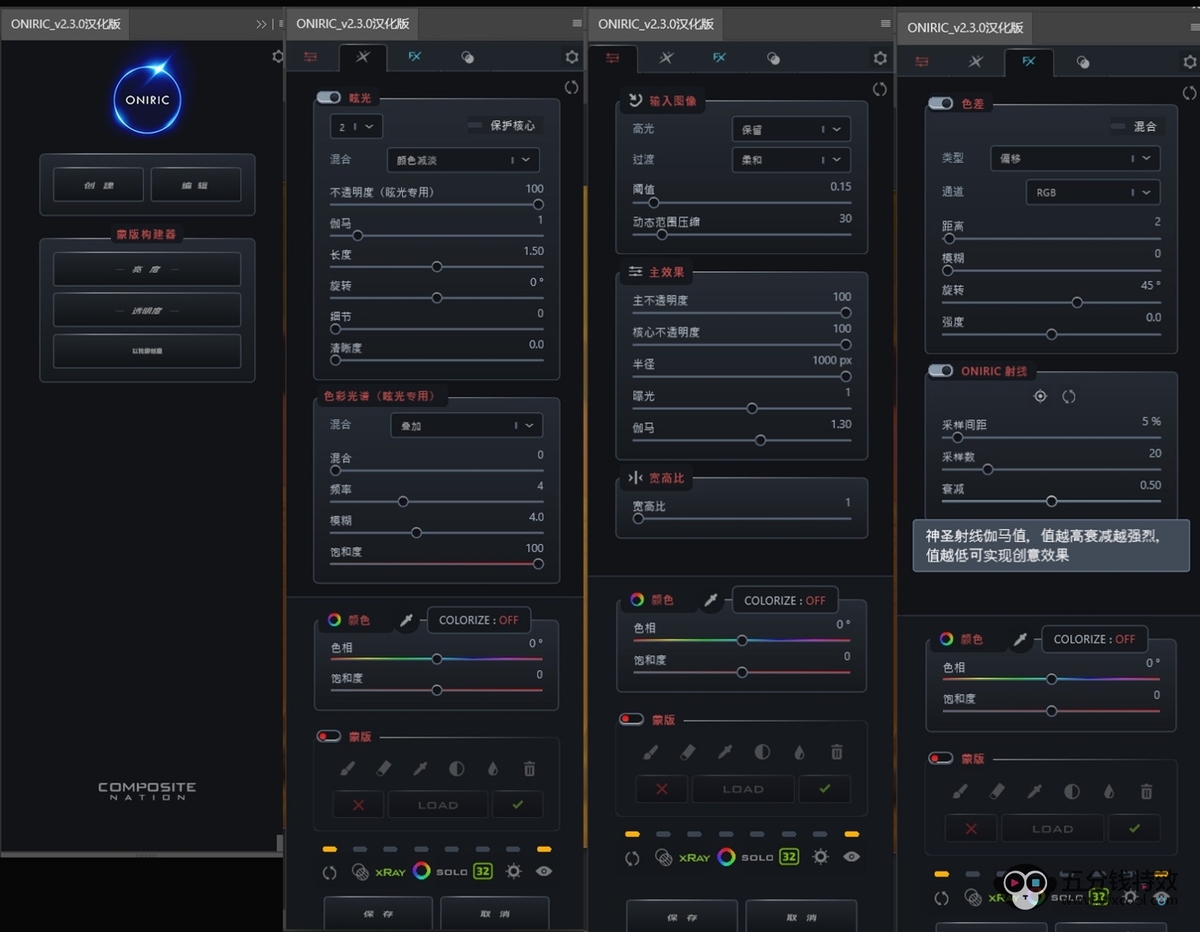Image resolution: width=1200 pixels, height=932 pixels.
Task: Click the reset icon under the gear in 眩光 panel
Action: (572, 87)
